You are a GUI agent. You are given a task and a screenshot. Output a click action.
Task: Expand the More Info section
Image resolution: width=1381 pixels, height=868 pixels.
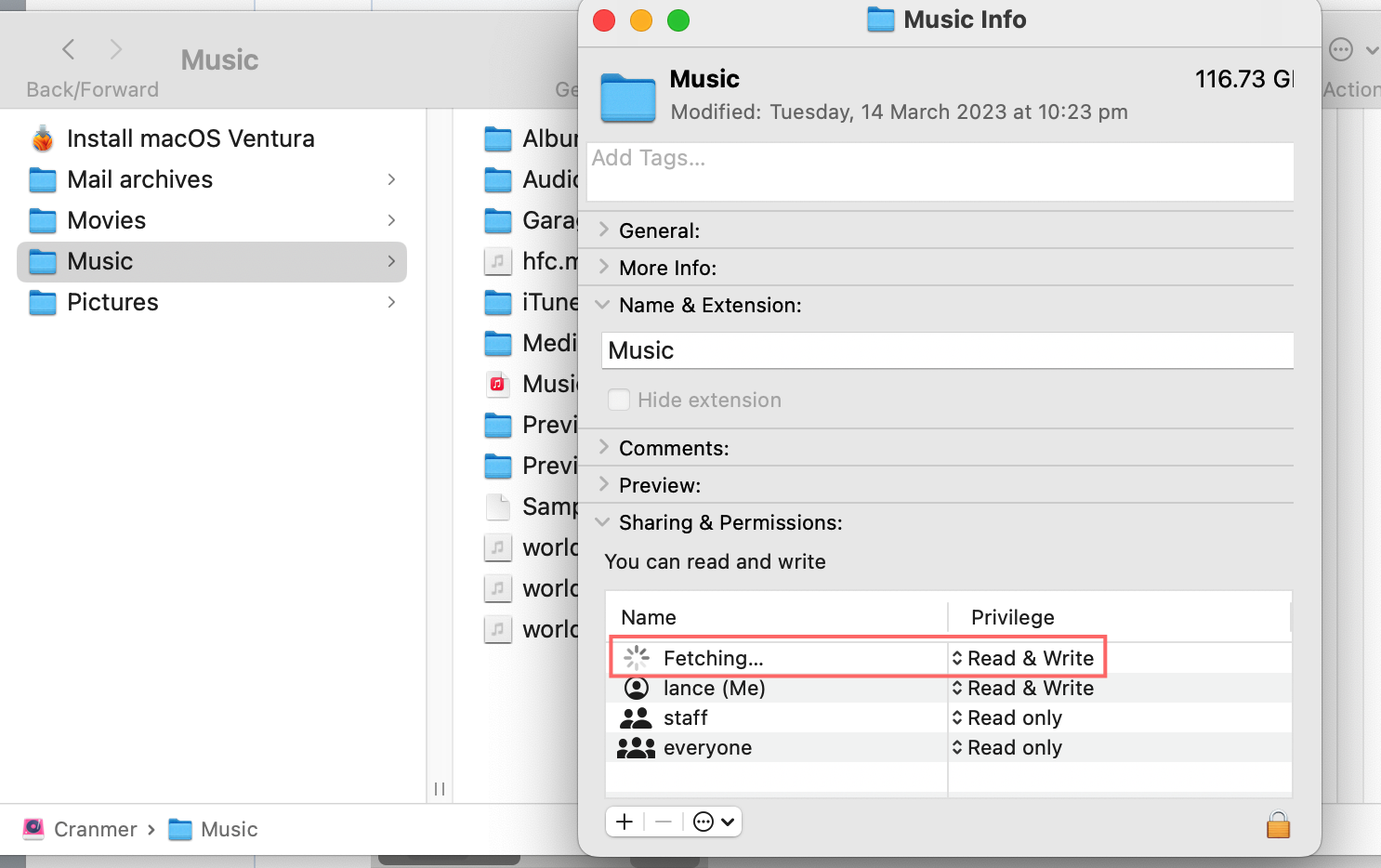click(603, 267)
